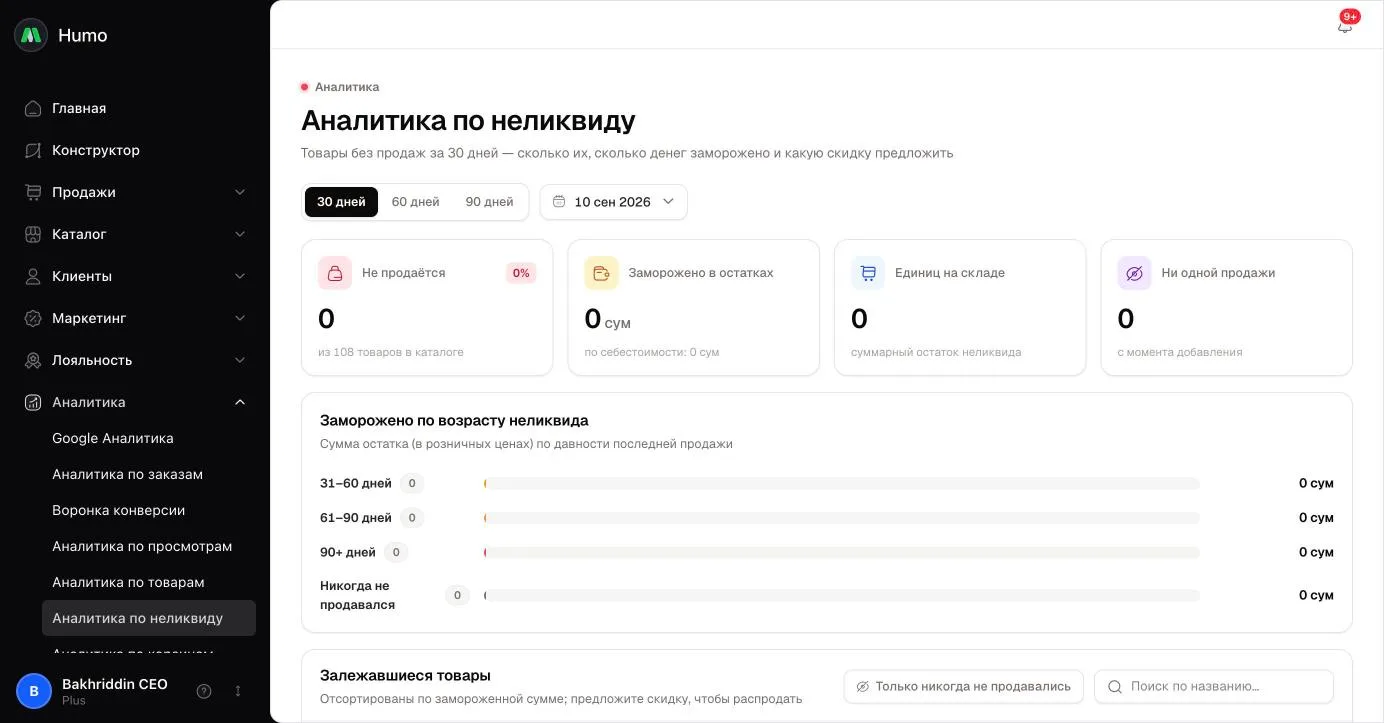Click the Humo logo icon
The width and height of the screenshot is (1384, 723).
point(31,35)
